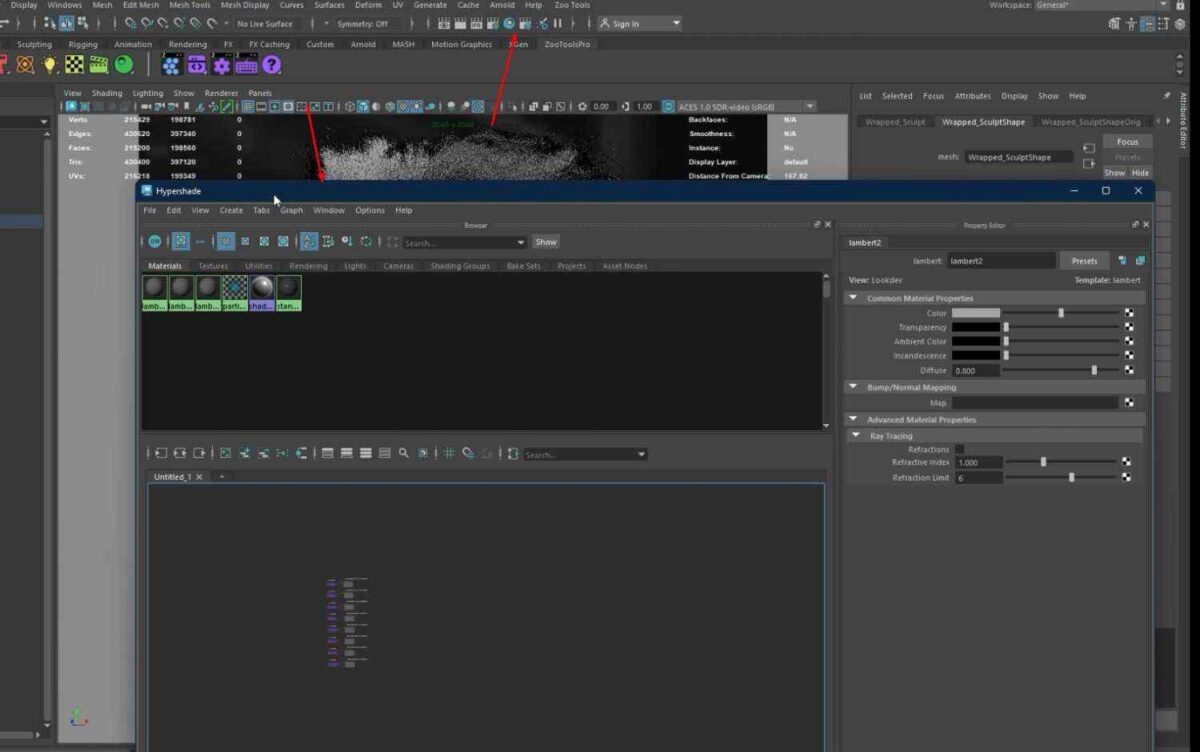
Task: Select the input and output connections graph icon
Action: click(180, 453)
